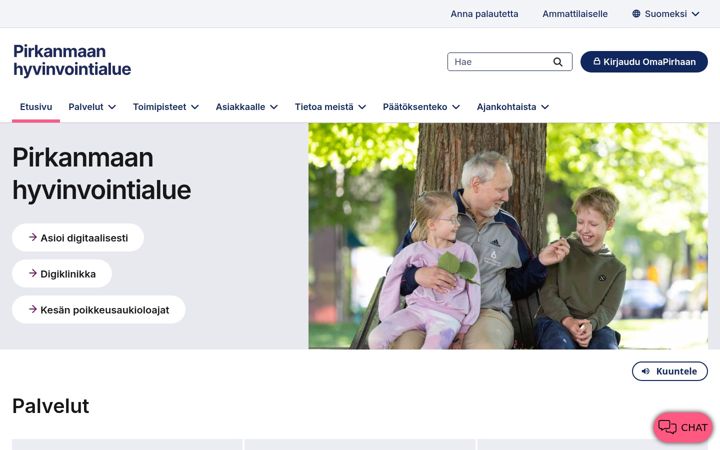Screen dimensions: 720x450
Task: Click the speaker icon on Kuuntele
Action: coord(646,371)
